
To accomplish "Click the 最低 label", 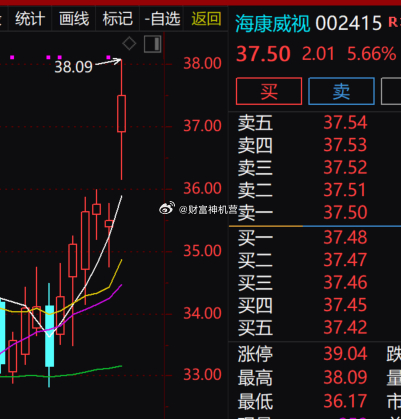I will [255, 402].
